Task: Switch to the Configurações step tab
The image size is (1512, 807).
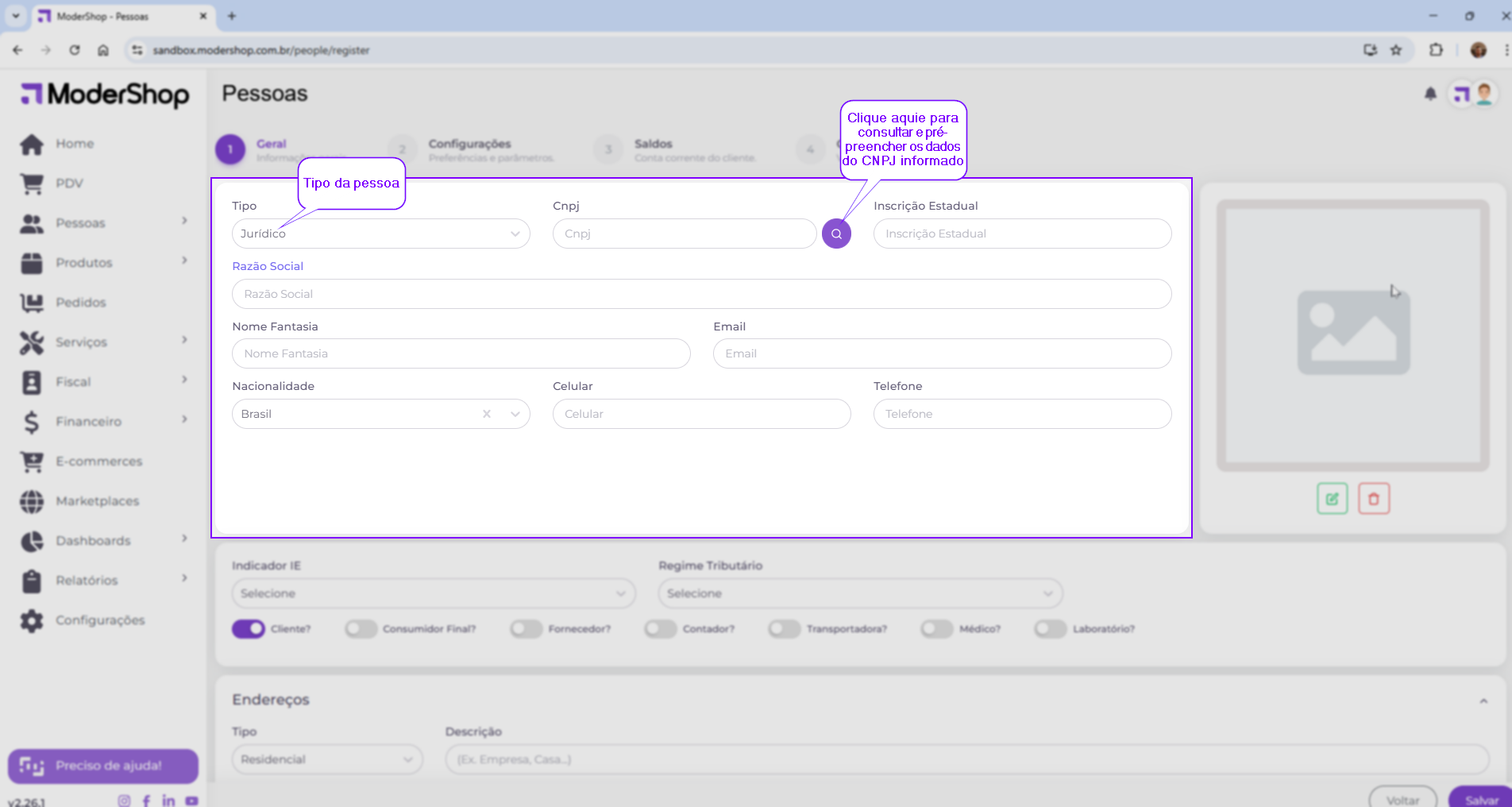Action: [469, 145]
